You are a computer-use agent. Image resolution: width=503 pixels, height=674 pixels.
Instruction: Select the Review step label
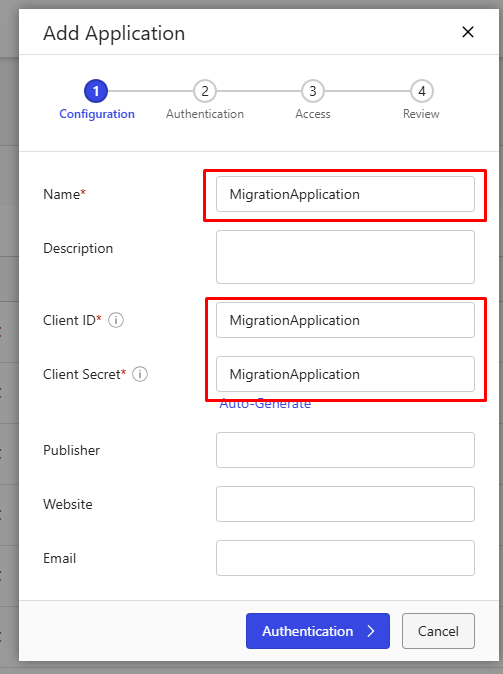pyautogui.click(x=421, y=114)
